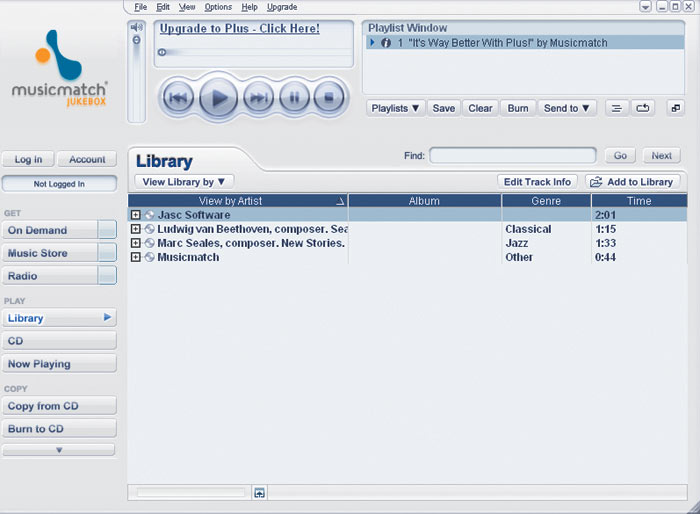700x514 pixels.
Task: Toggle playlist shuffle icon
Action: click(x=617, y=109)
